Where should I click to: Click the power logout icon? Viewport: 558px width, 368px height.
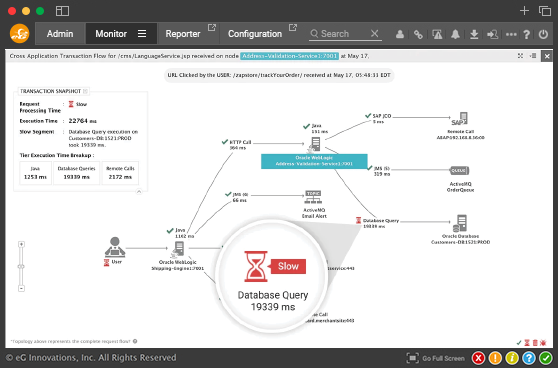pyautogui.click(x=543, y=34)
